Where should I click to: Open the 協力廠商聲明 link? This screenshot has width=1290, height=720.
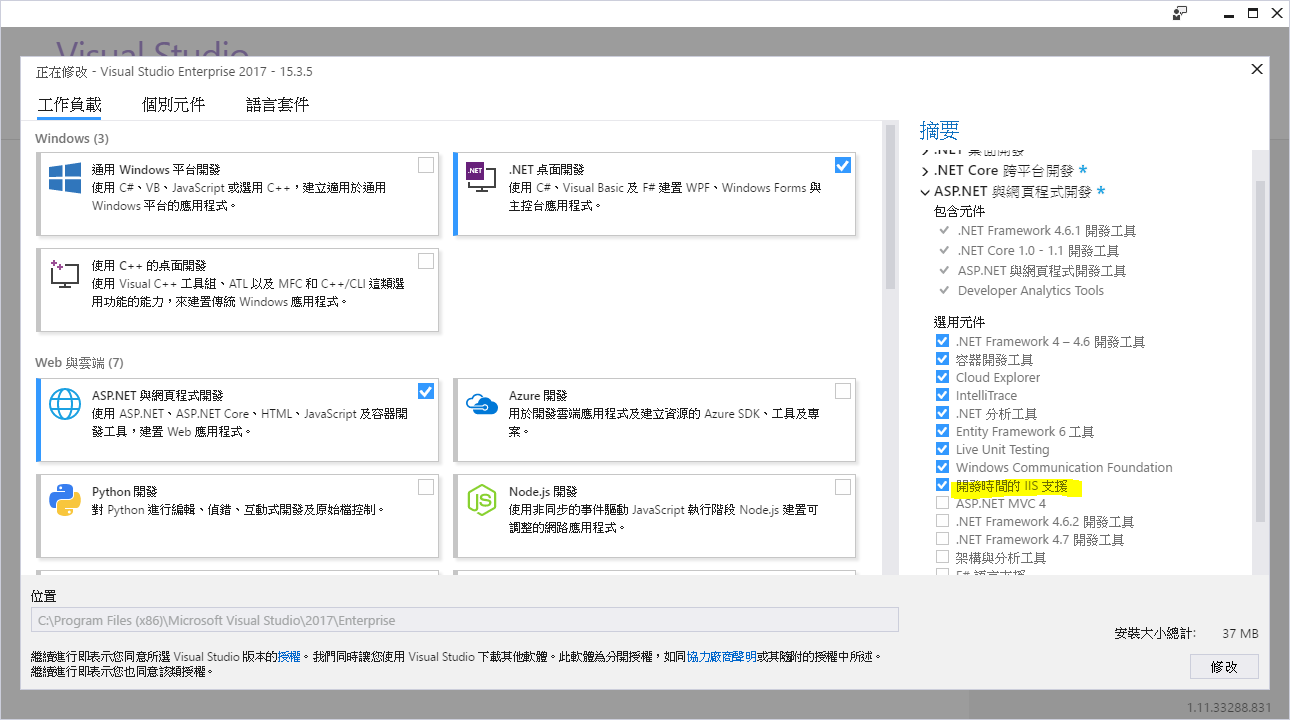(x=722, y=657)
